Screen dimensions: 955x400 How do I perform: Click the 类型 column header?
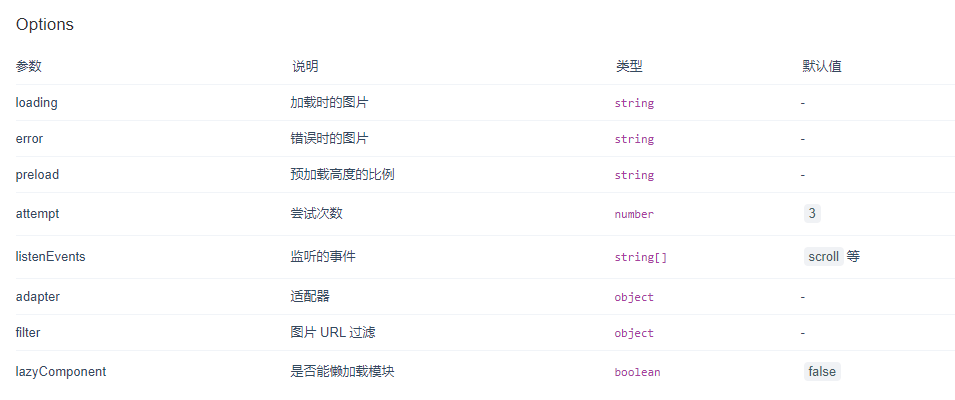(x=629, y=66)
